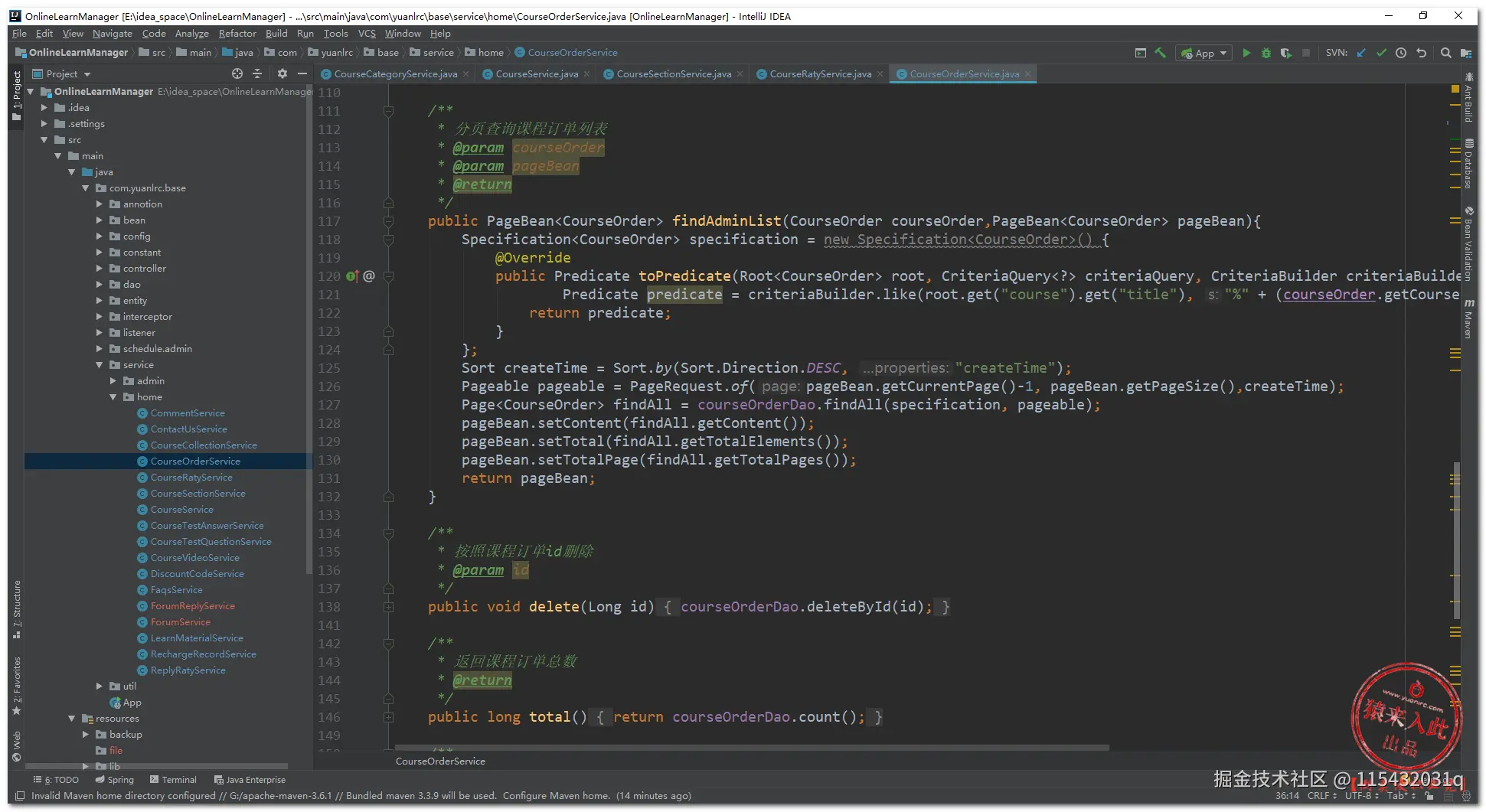Switch to CourseSectionService.java tab
Viewport: 1486px width, 812px height.
(x=673, y=74)
